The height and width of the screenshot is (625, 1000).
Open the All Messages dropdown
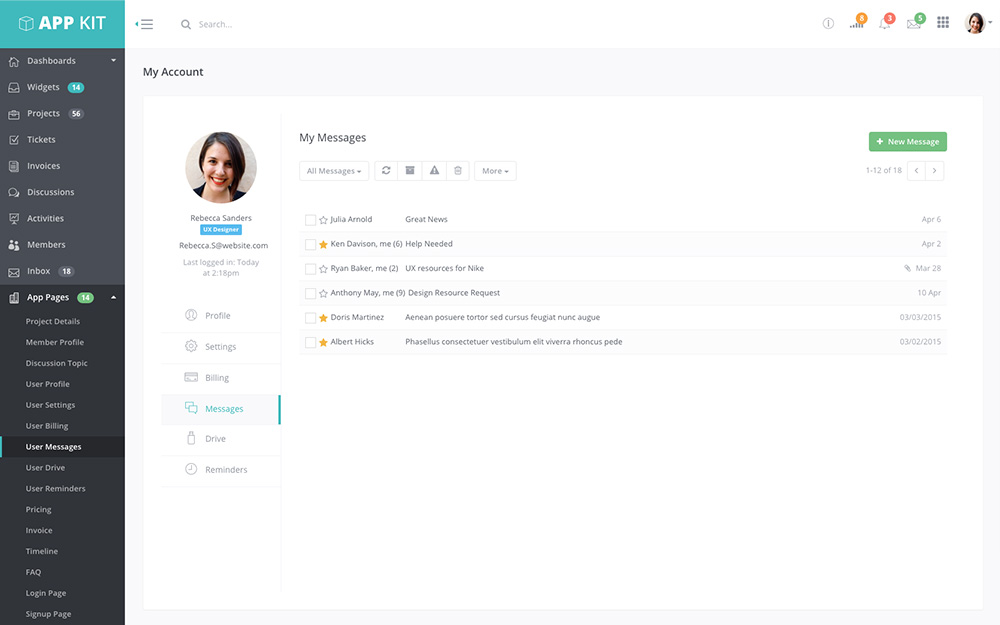tap(334, 171)
